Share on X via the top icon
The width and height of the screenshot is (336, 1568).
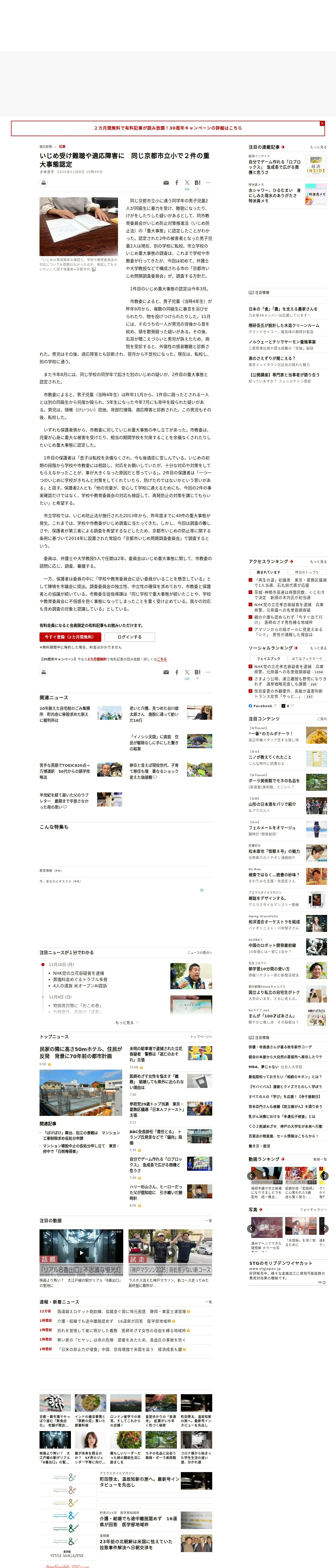click(x=187, y=183)
